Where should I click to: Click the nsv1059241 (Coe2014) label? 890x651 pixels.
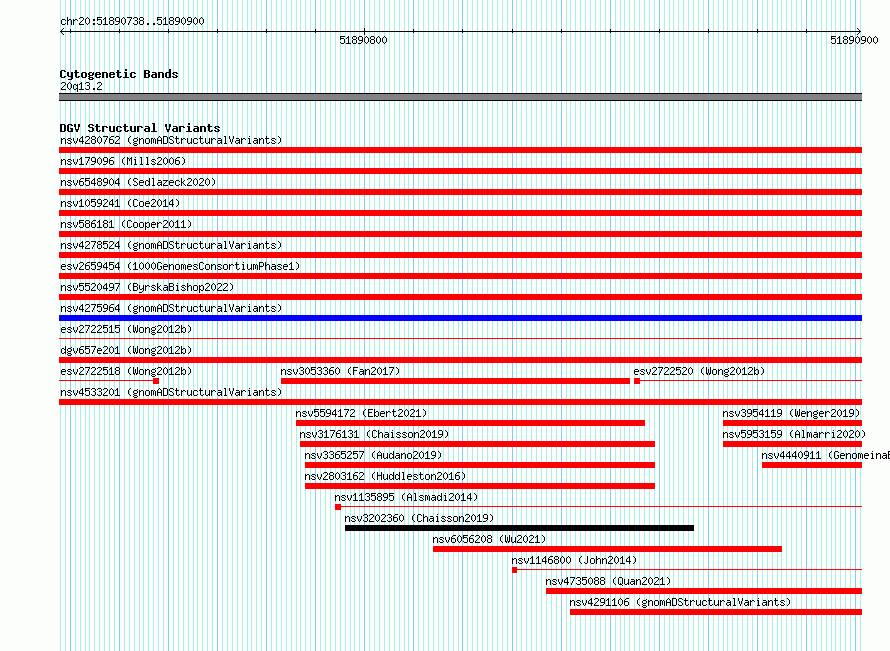coord(120,203)
